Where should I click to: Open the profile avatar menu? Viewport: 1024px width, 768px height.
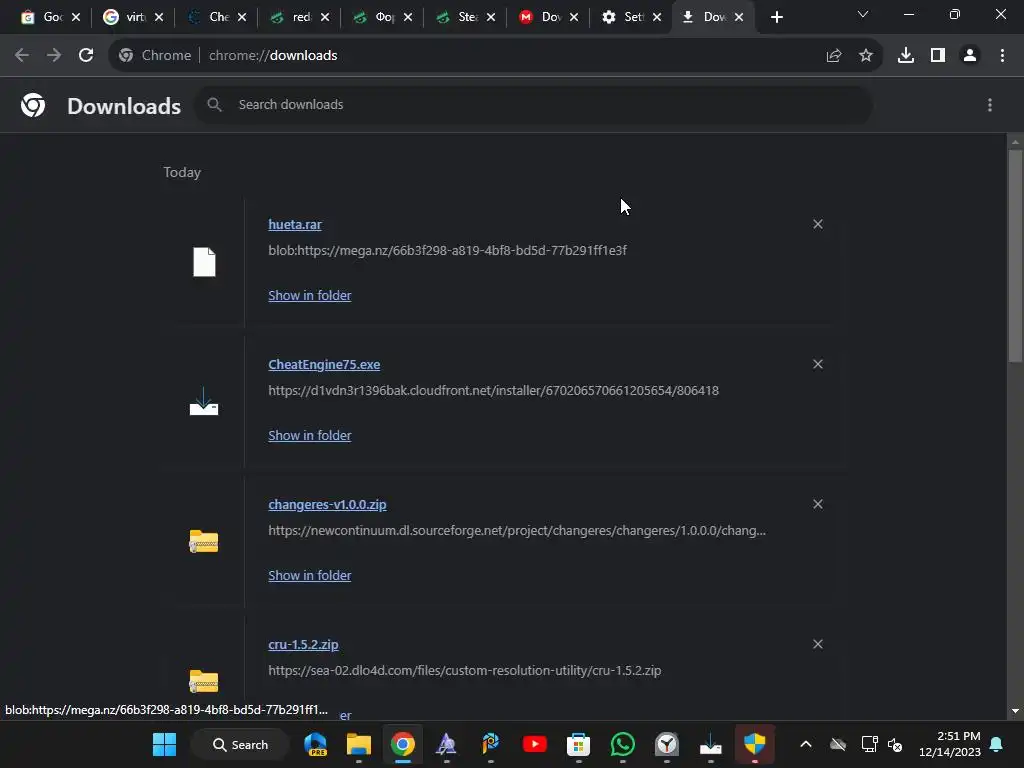[970, 56]
